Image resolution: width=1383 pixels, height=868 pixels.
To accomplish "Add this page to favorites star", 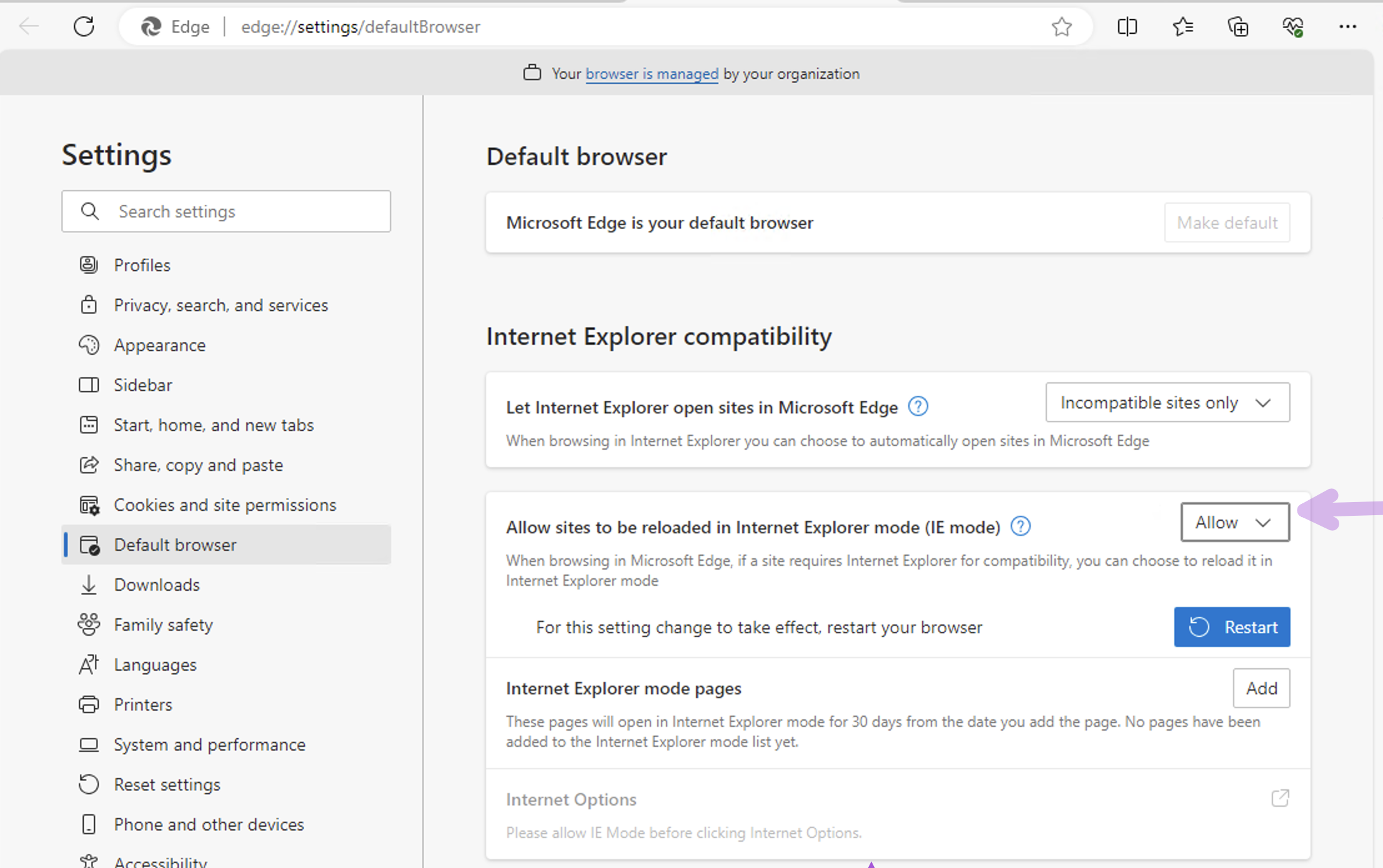I will pos(1061,27).
